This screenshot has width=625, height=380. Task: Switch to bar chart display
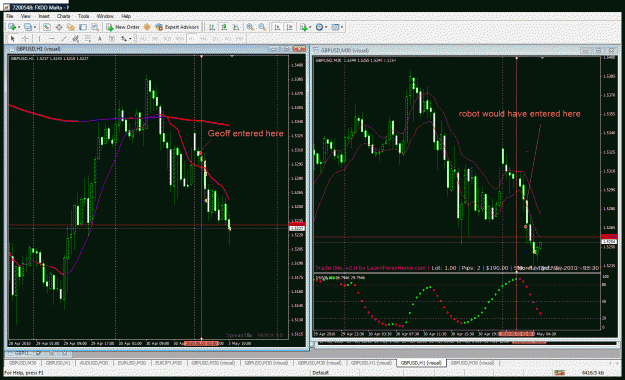click(x=212, y=27)
